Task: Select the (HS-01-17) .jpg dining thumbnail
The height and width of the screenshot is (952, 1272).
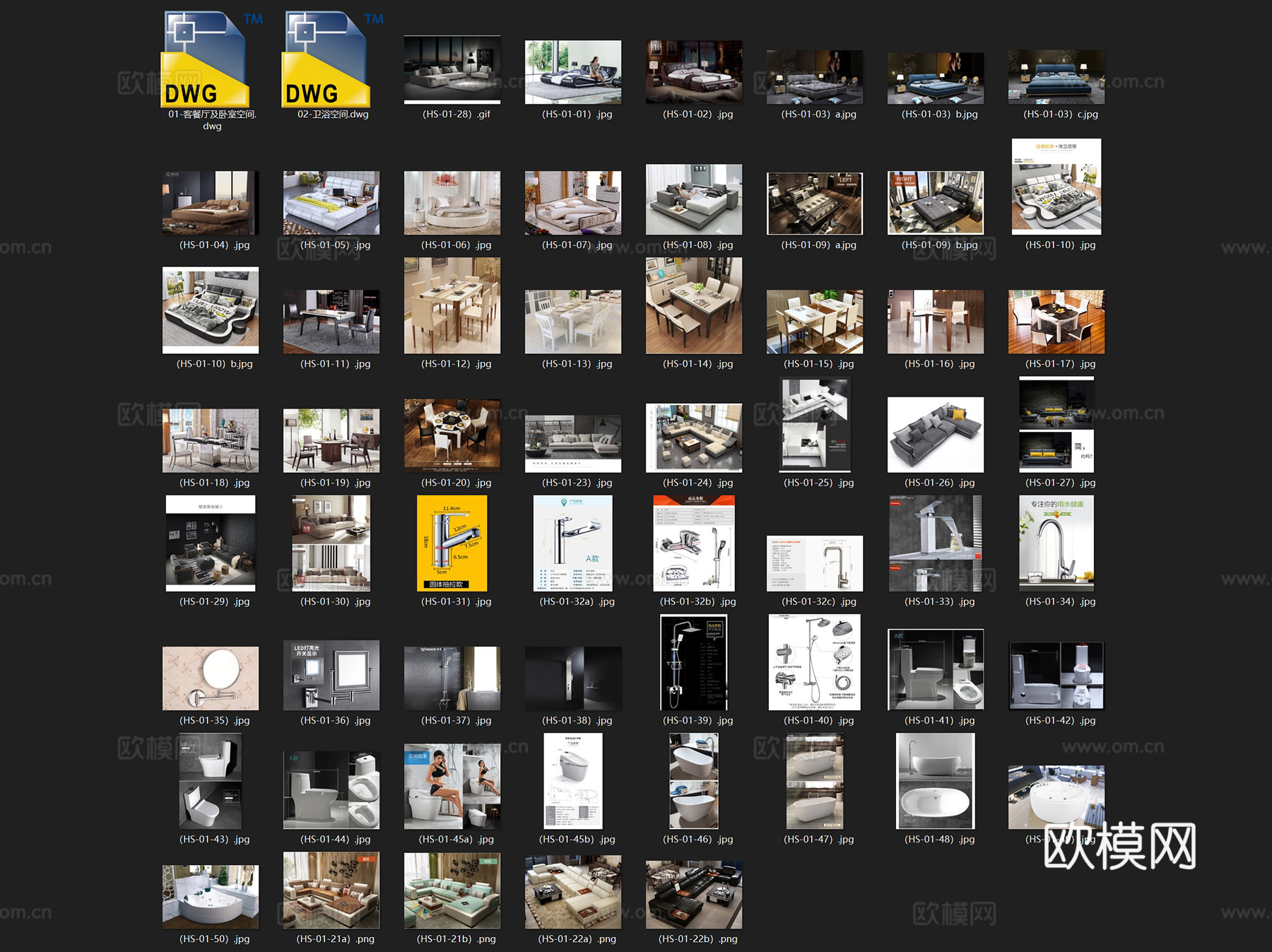Action: (x=1056, y=322)
